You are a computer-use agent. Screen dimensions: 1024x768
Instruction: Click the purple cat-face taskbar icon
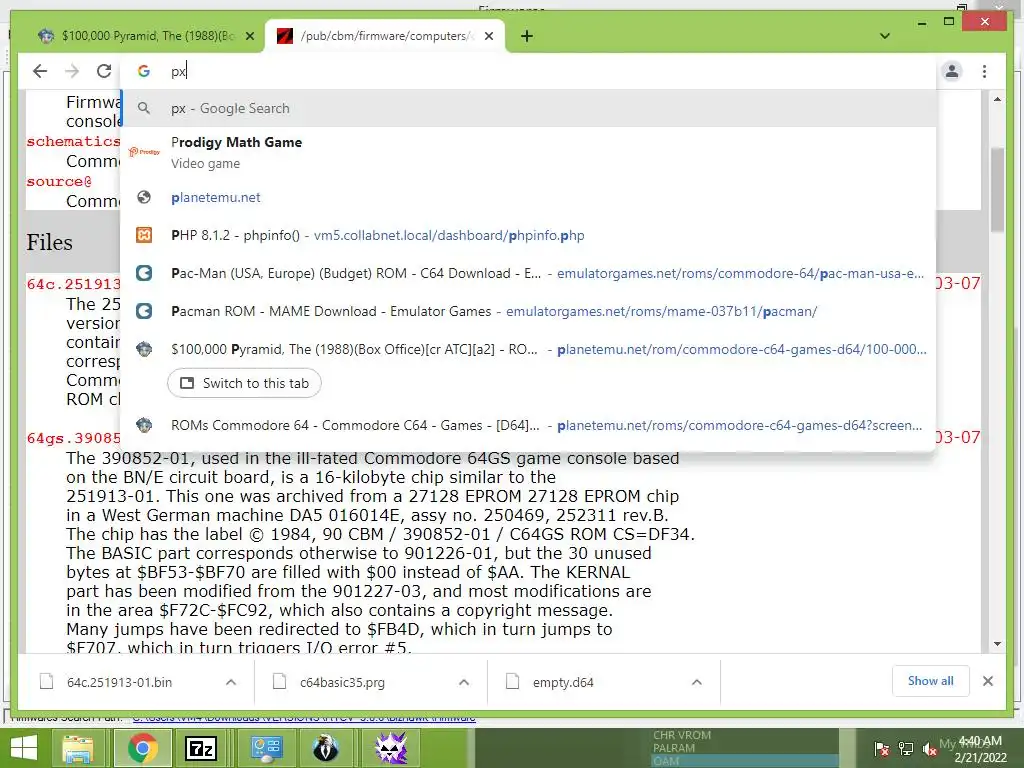tap(391, 748)
